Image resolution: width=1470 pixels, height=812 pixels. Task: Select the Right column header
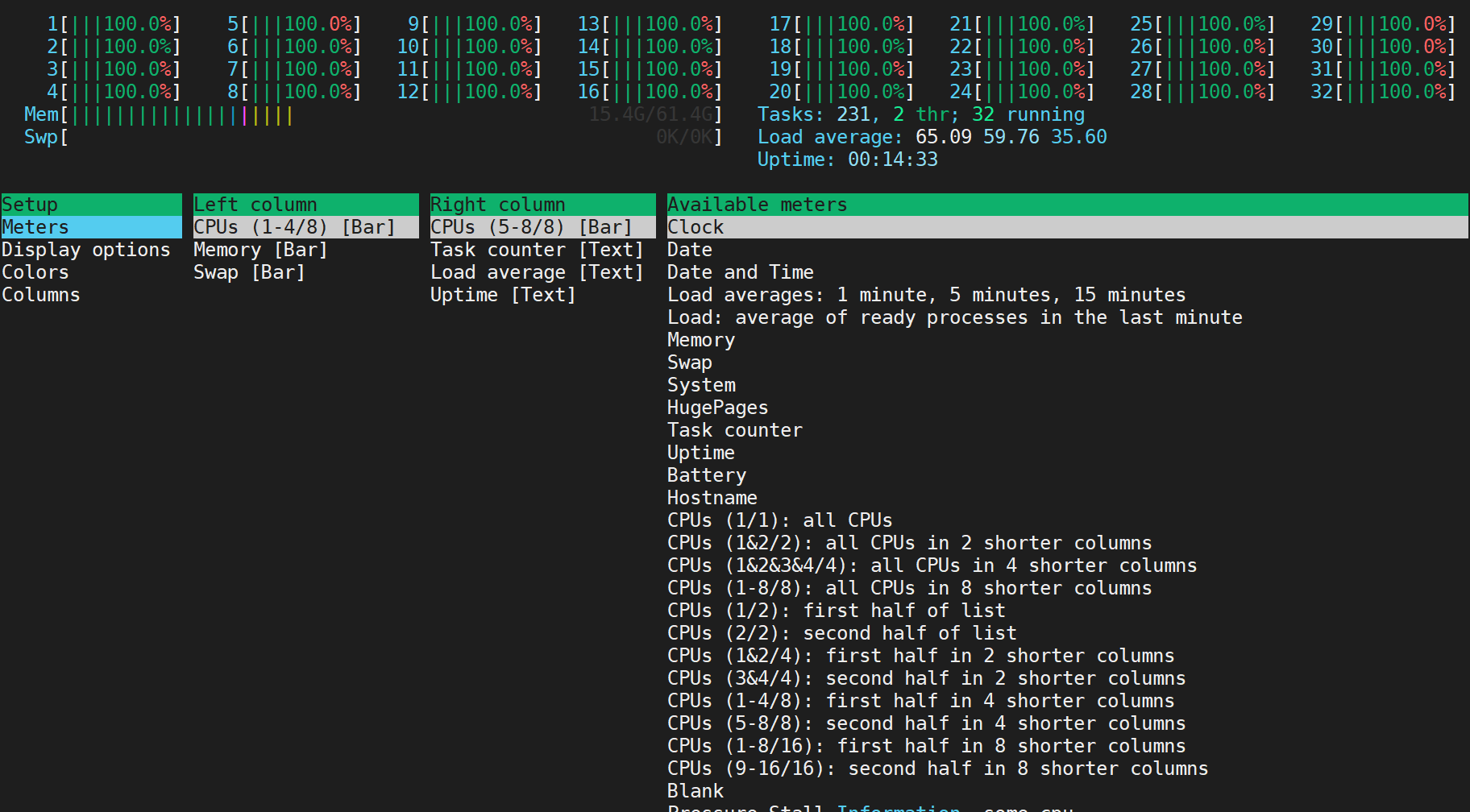pyautogui.click(x=543, y=205)
